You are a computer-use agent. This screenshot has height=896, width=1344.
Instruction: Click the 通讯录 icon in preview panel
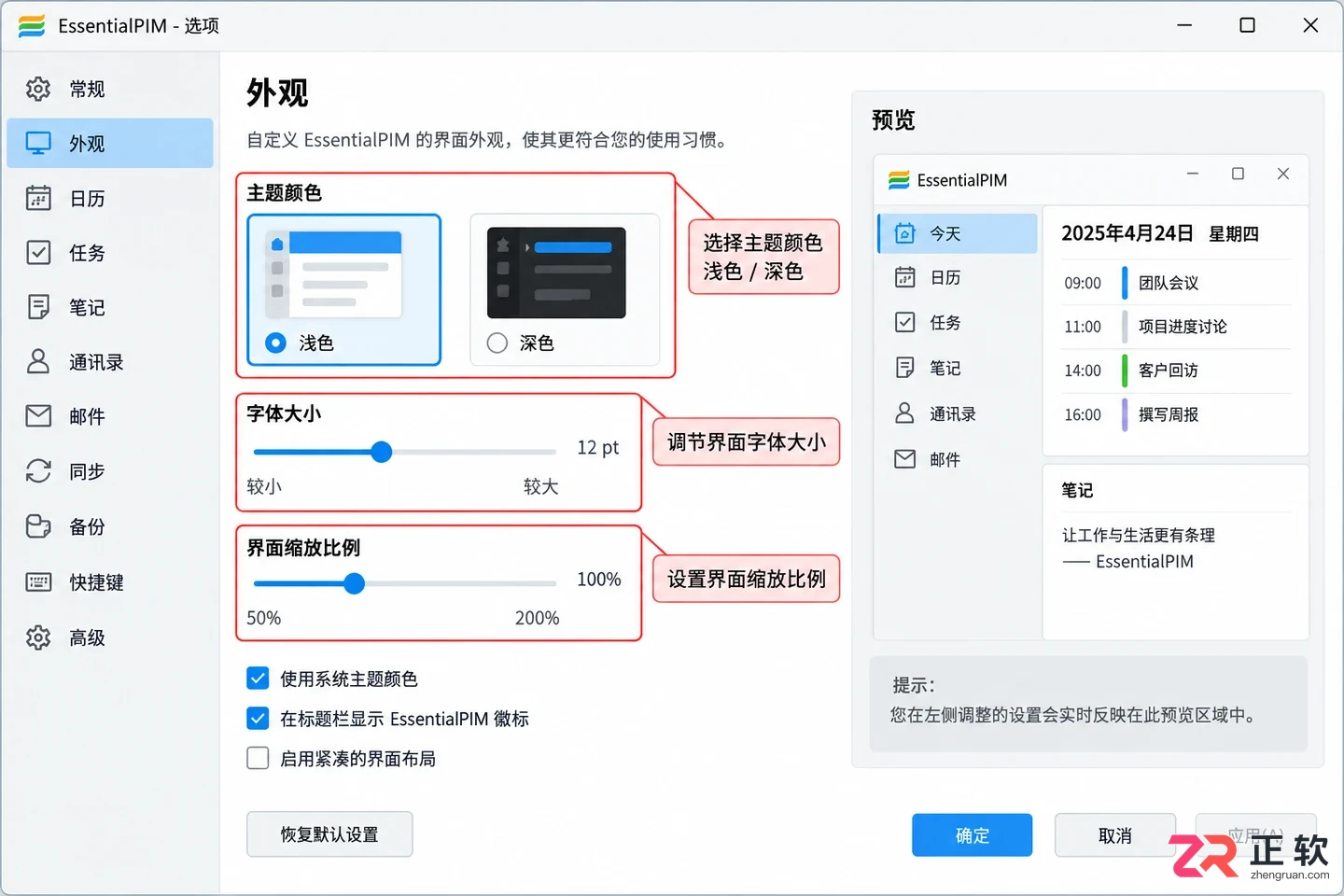pyautogui.click(x=904, y=413)
